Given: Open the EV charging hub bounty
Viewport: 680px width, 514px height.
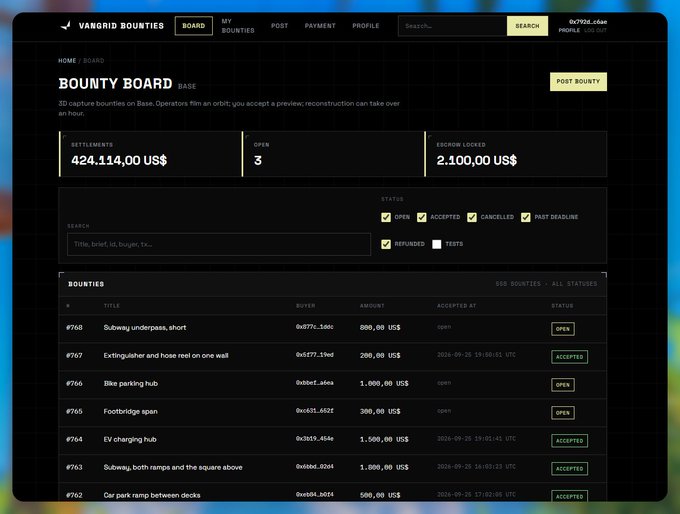Looking at the screenshot, I should 130,439.
